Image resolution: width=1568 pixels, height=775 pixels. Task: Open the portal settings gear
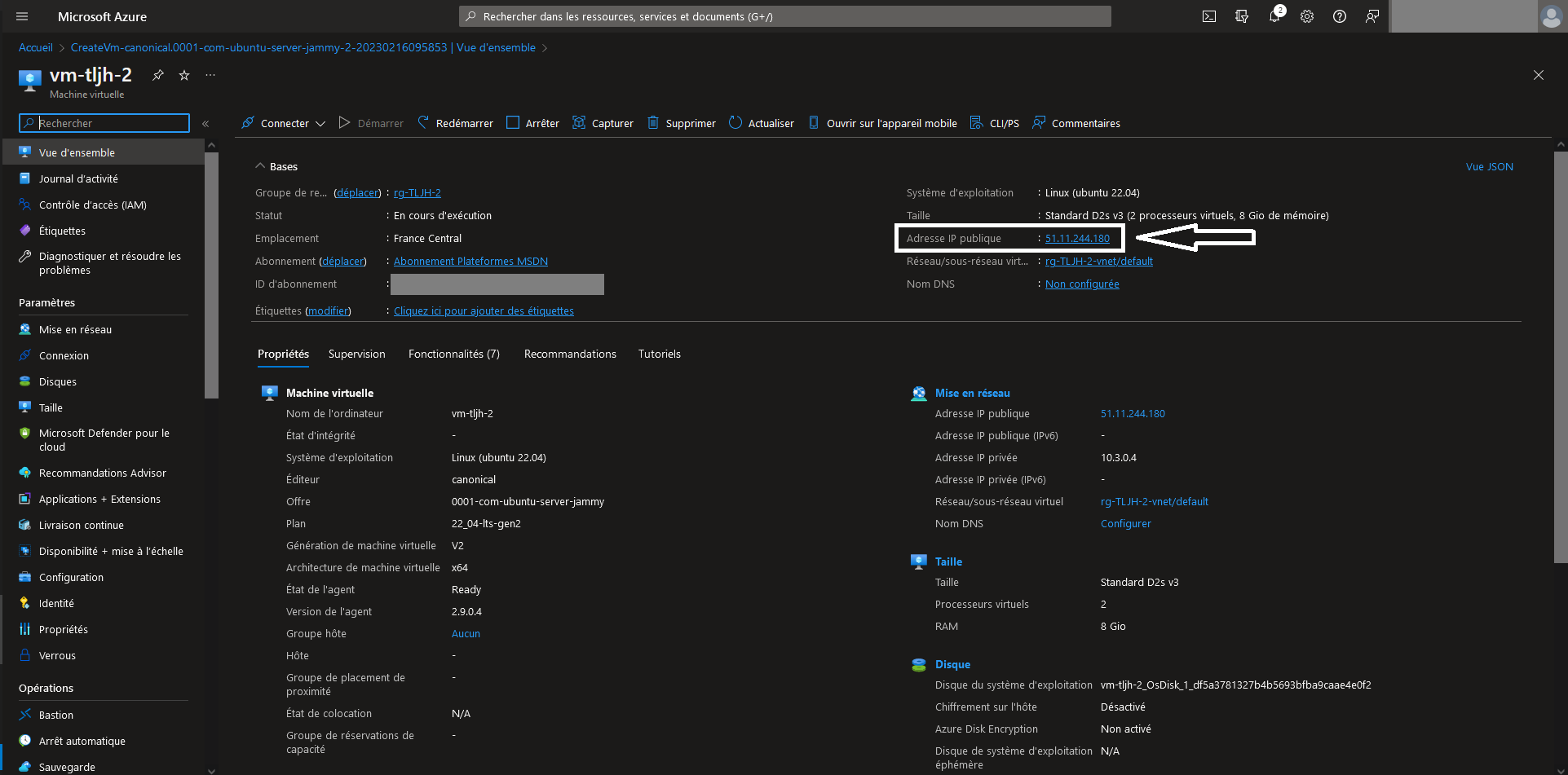(1307, 16)
